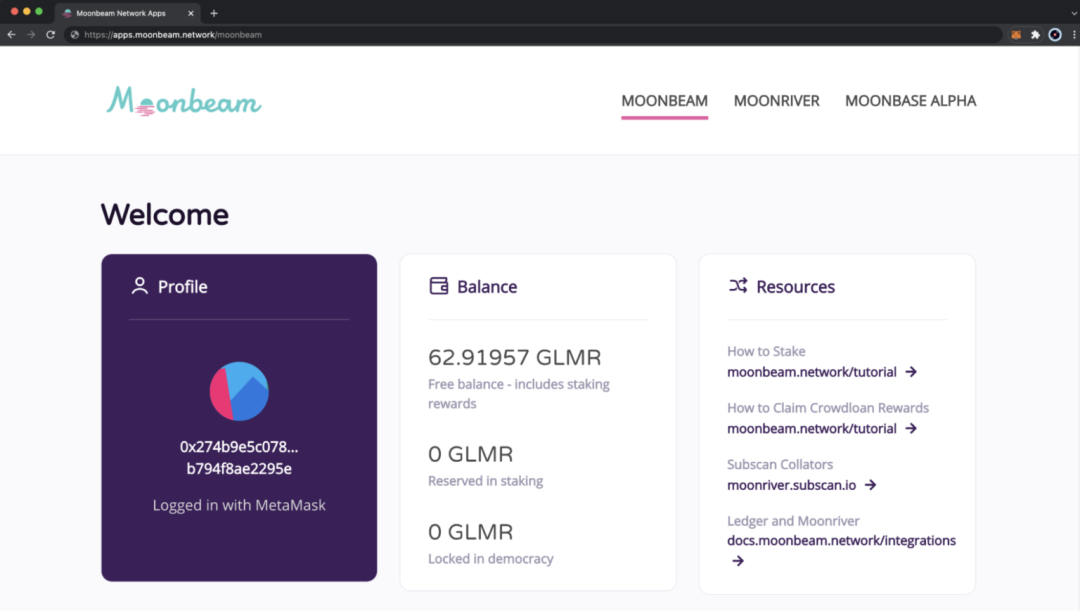Click wallet address 0x274b9e5c078...
This screenshot has width=1080, height=611.
coord(239,457)
